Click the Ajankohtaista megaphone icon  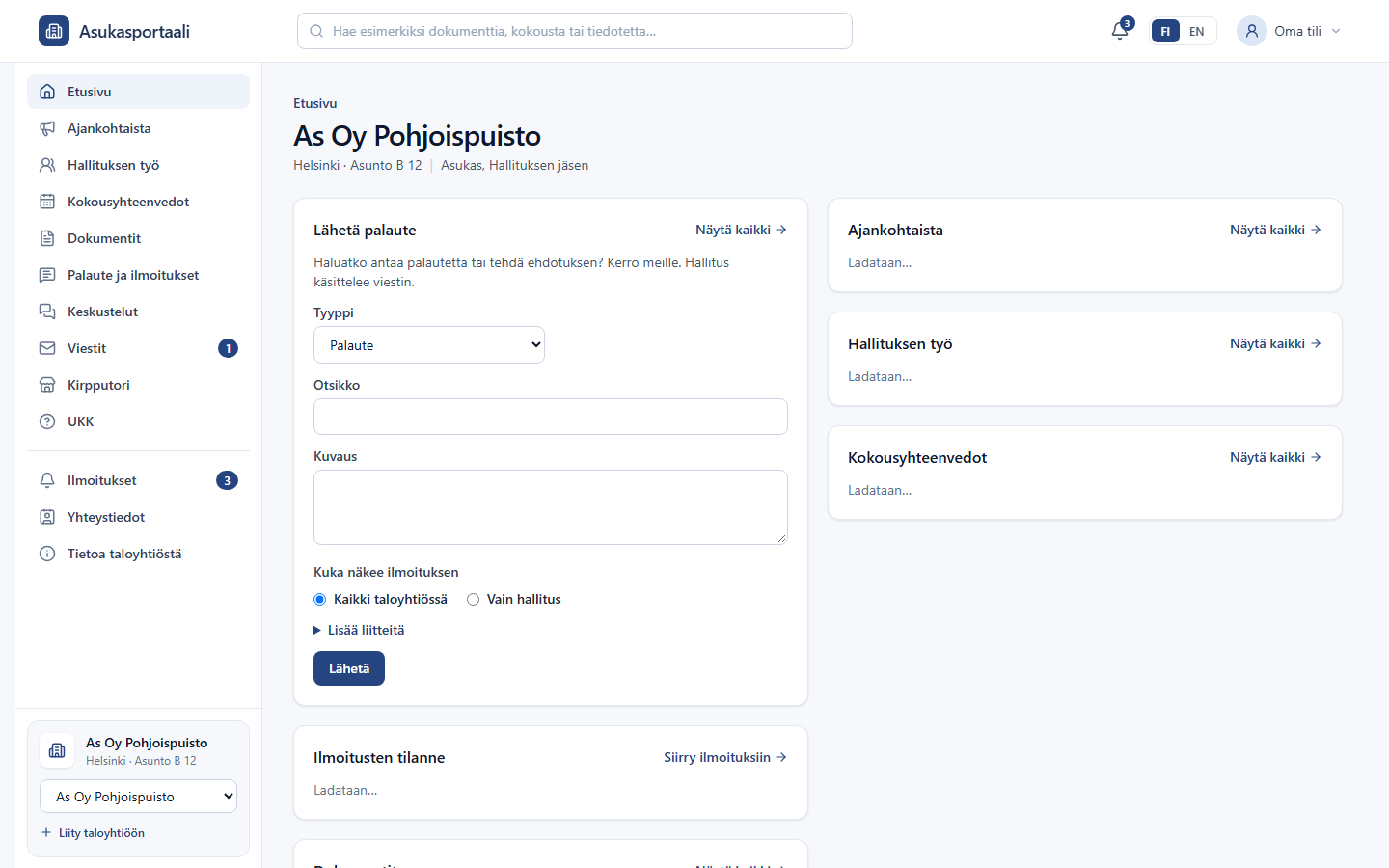tap(47, 128)
